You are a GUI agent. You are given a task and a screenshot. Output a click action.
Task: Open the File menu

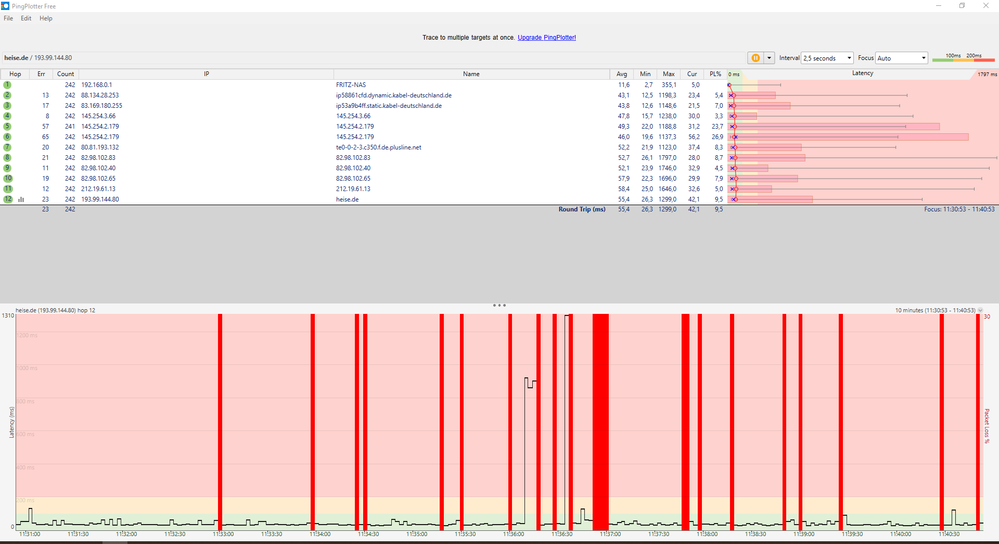pyautogui.click(x=8, y=18)
